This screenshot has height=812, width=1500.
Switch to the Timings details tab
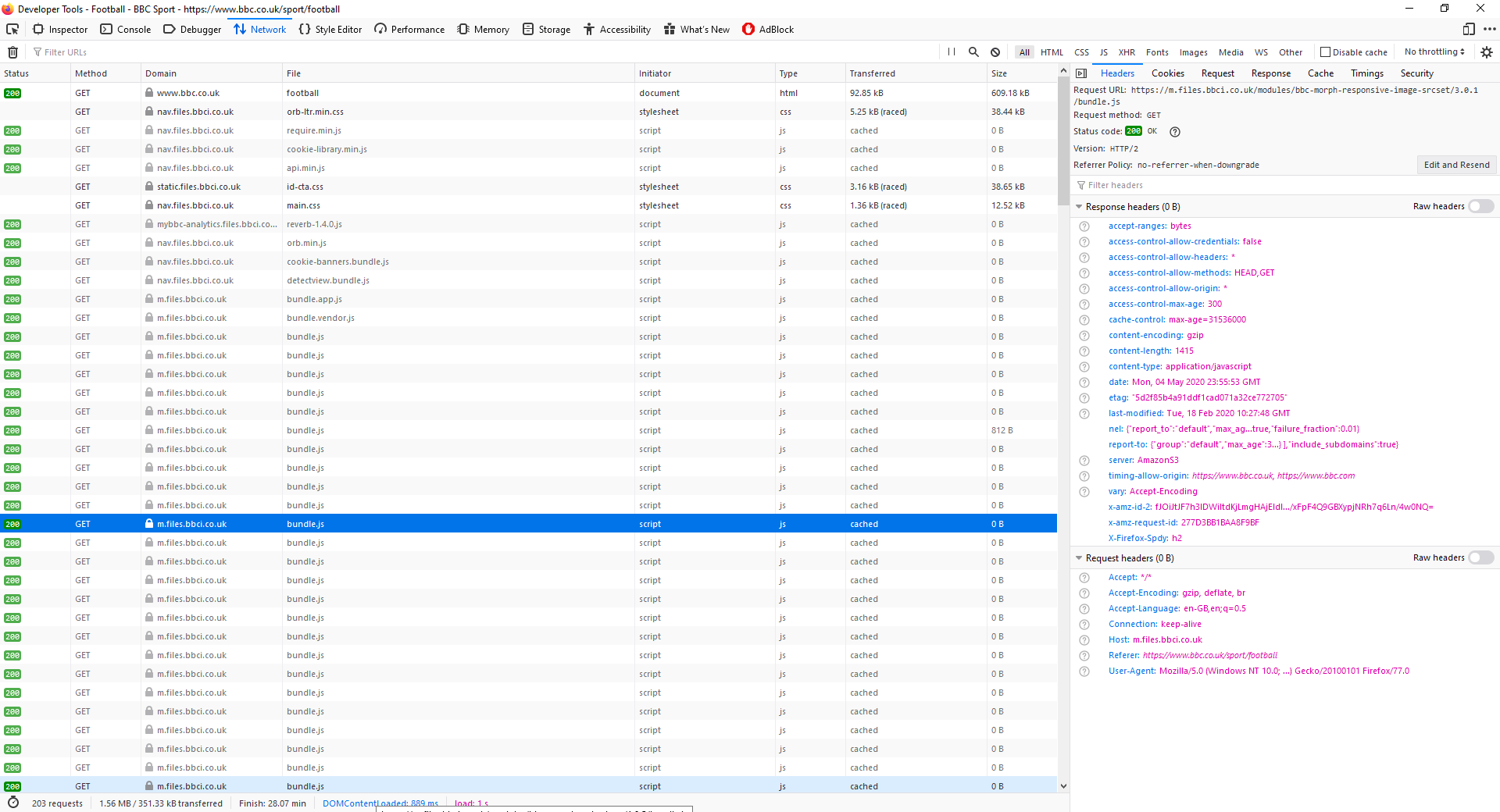(x=1366, y=73)
